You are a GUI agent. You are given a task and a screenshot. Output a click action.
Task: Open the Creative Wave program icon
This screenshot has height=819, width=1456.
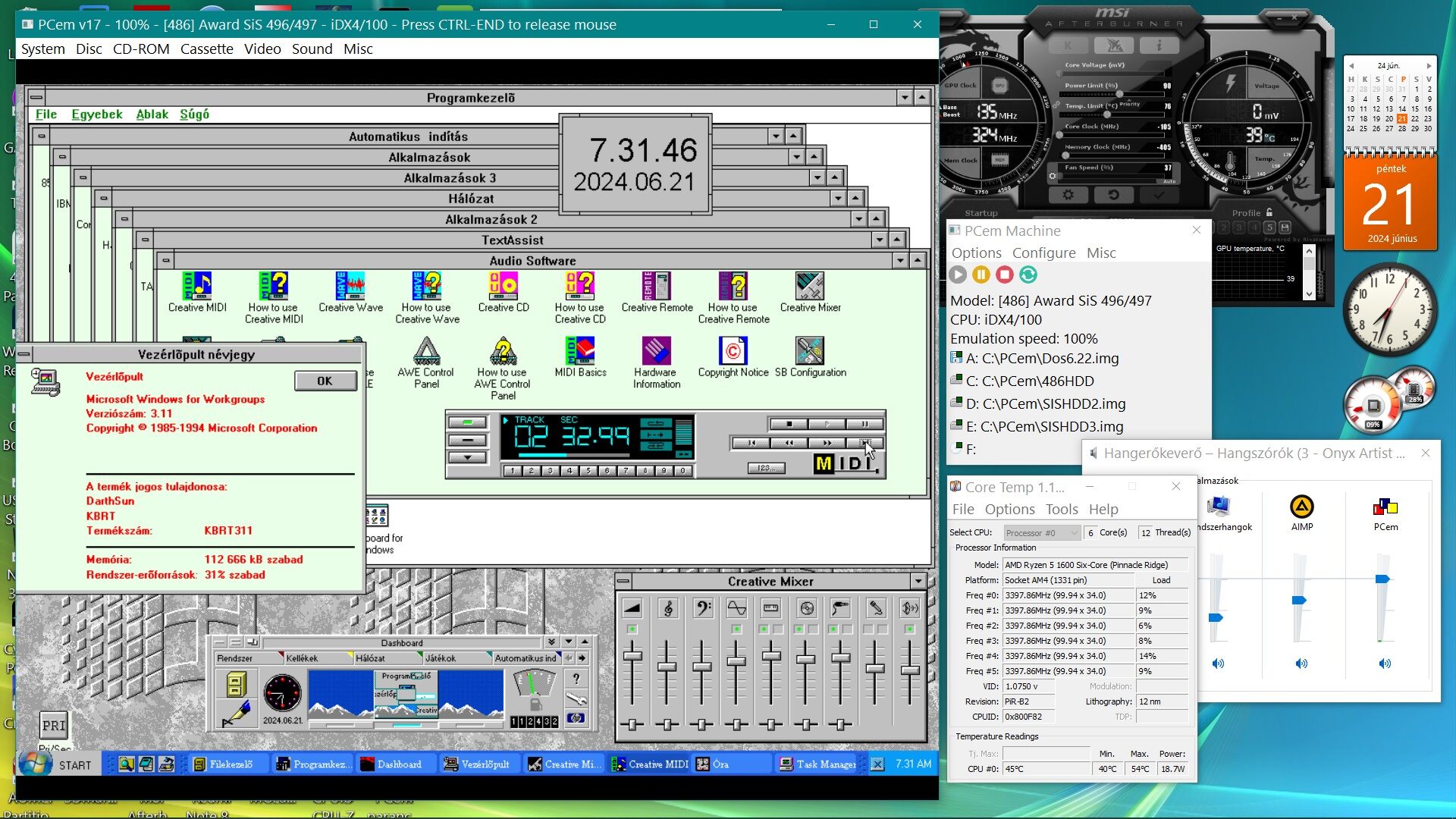click(350, 292)
